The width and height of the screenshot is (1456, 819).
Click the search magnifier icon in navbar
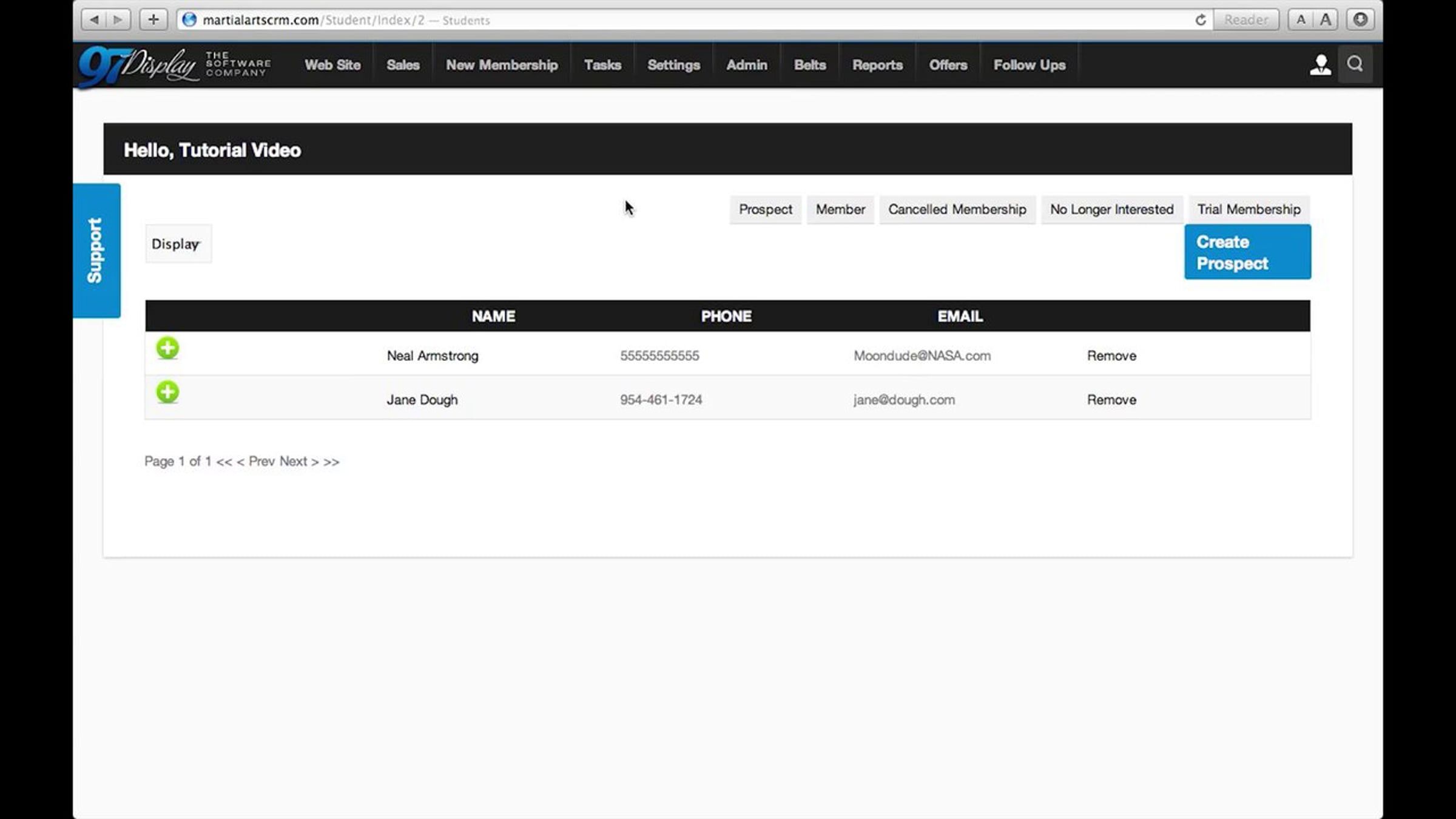[x=1355, y=64]
